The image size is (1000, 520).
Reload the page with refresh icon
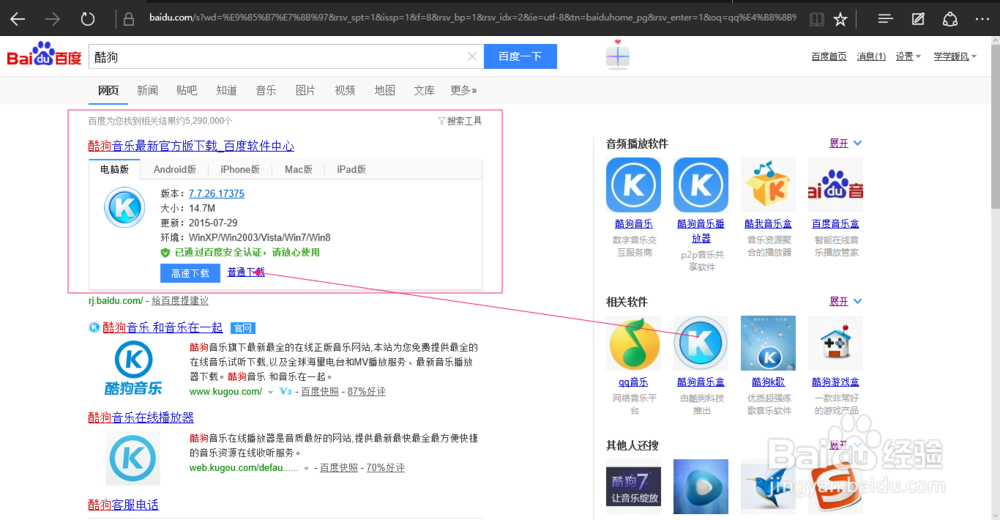coord(87,19)
